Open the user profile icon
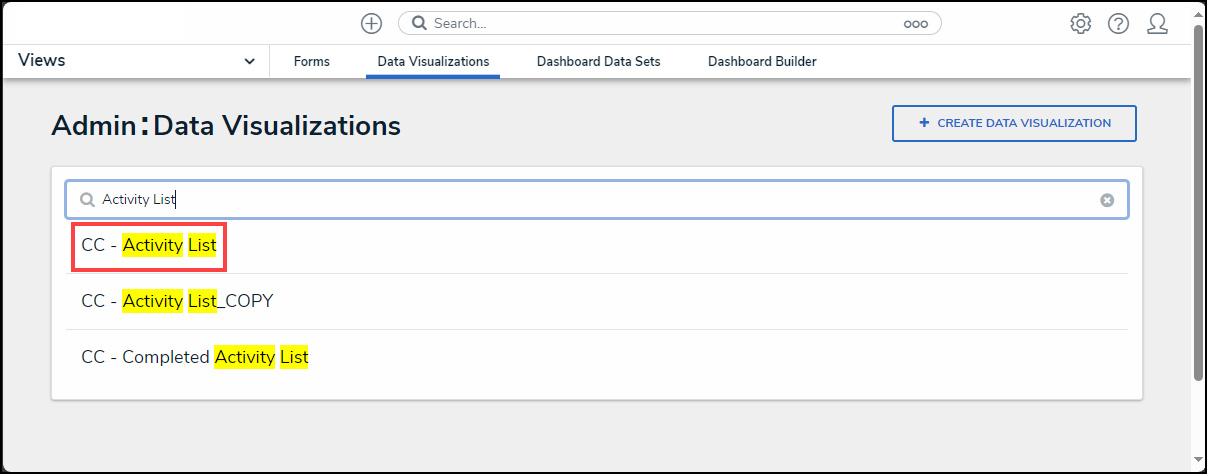This screenshot has width=1207, height=474. click(x=1157, y=23)
